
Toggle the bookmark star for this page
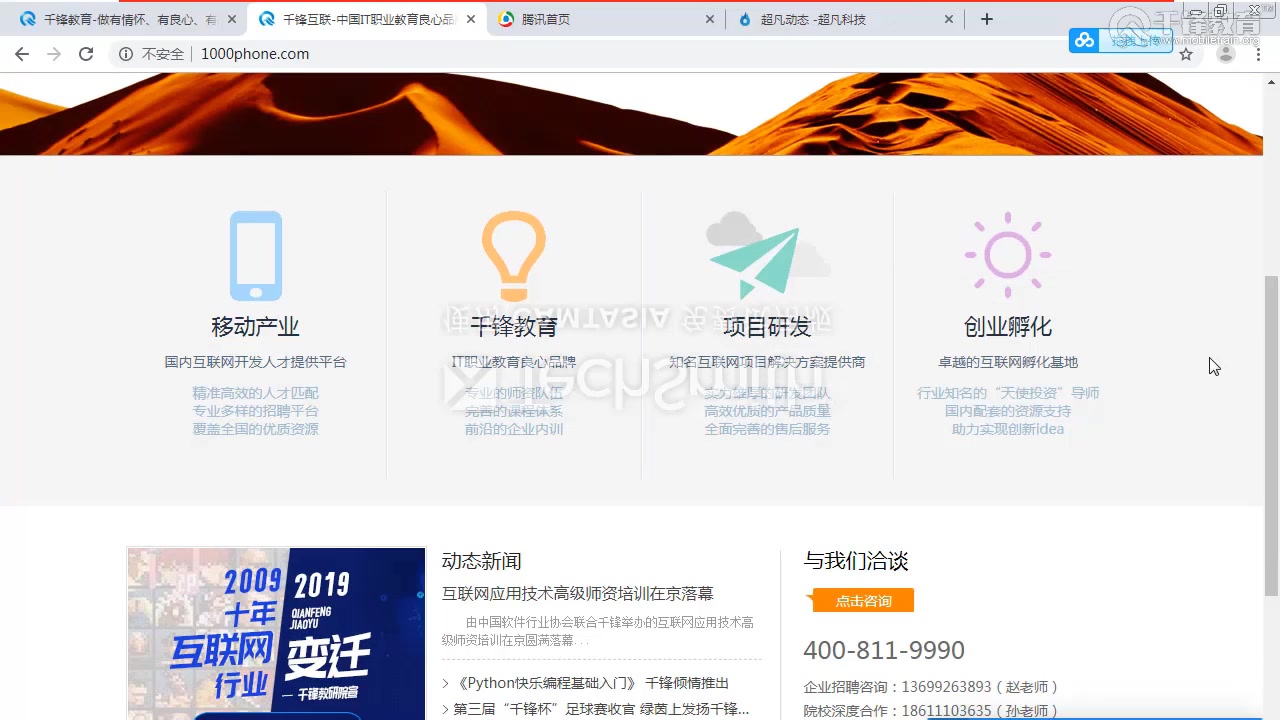pyautogui.click(x=1186, y=54)
